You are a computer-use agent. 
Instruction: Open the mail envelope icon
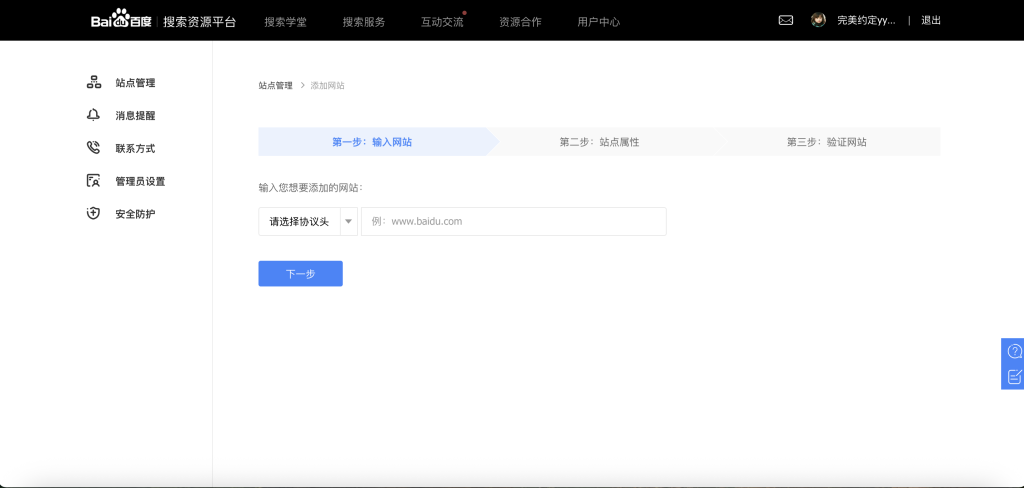point(786,20)
